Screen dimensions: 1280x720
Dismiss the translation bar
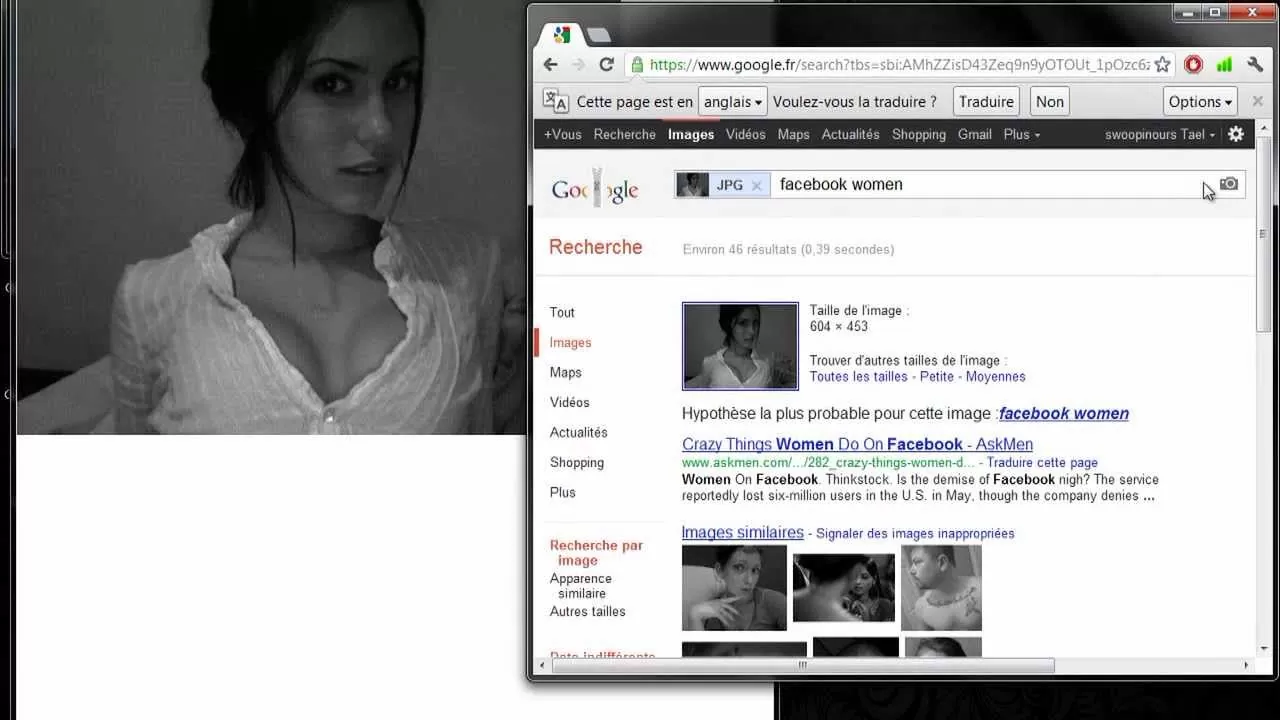[1258, 101]
